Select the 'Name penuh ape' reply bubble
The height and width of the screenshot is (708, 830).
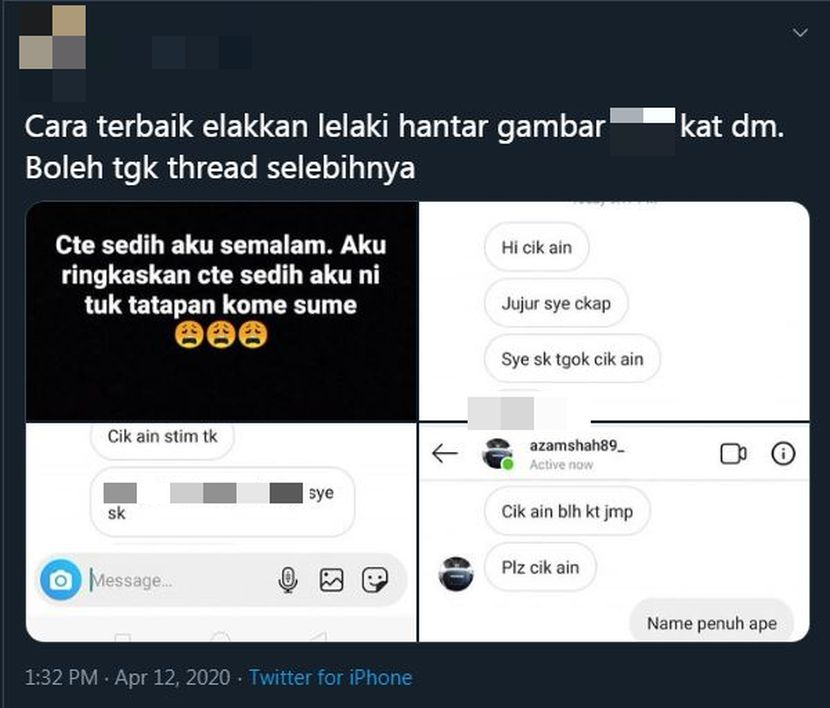pyautogui.click(x=711, y=623)
